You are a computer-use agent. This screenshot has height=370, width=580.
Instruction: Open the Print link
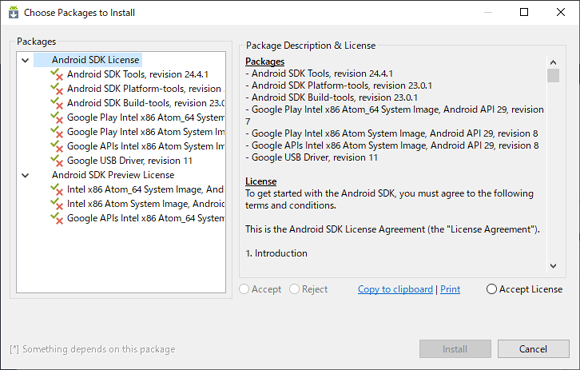(x=450, y=289)
